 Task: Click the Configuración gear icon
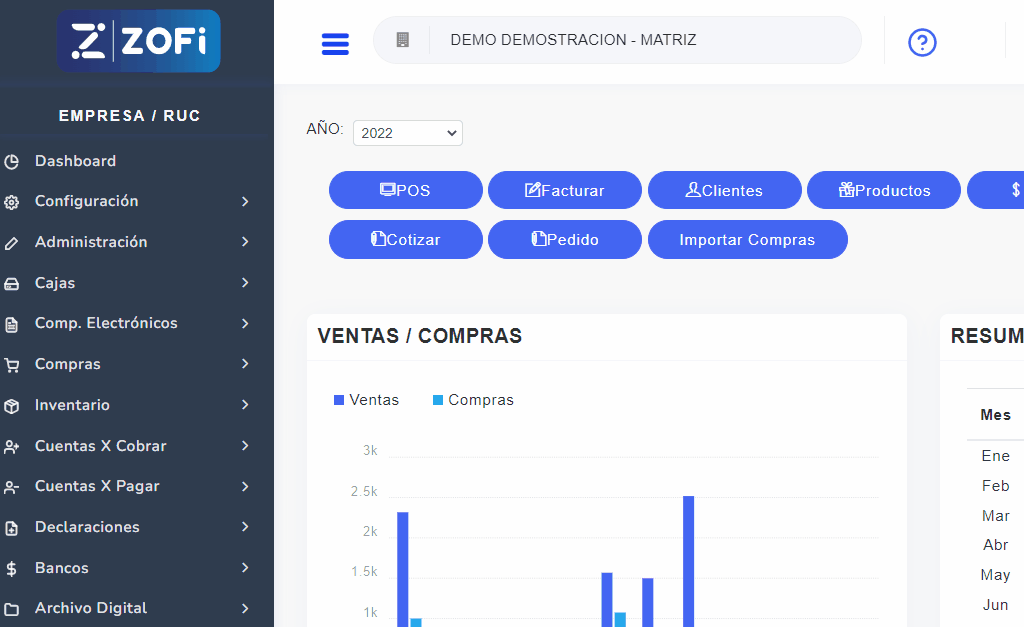pos(12,202)
